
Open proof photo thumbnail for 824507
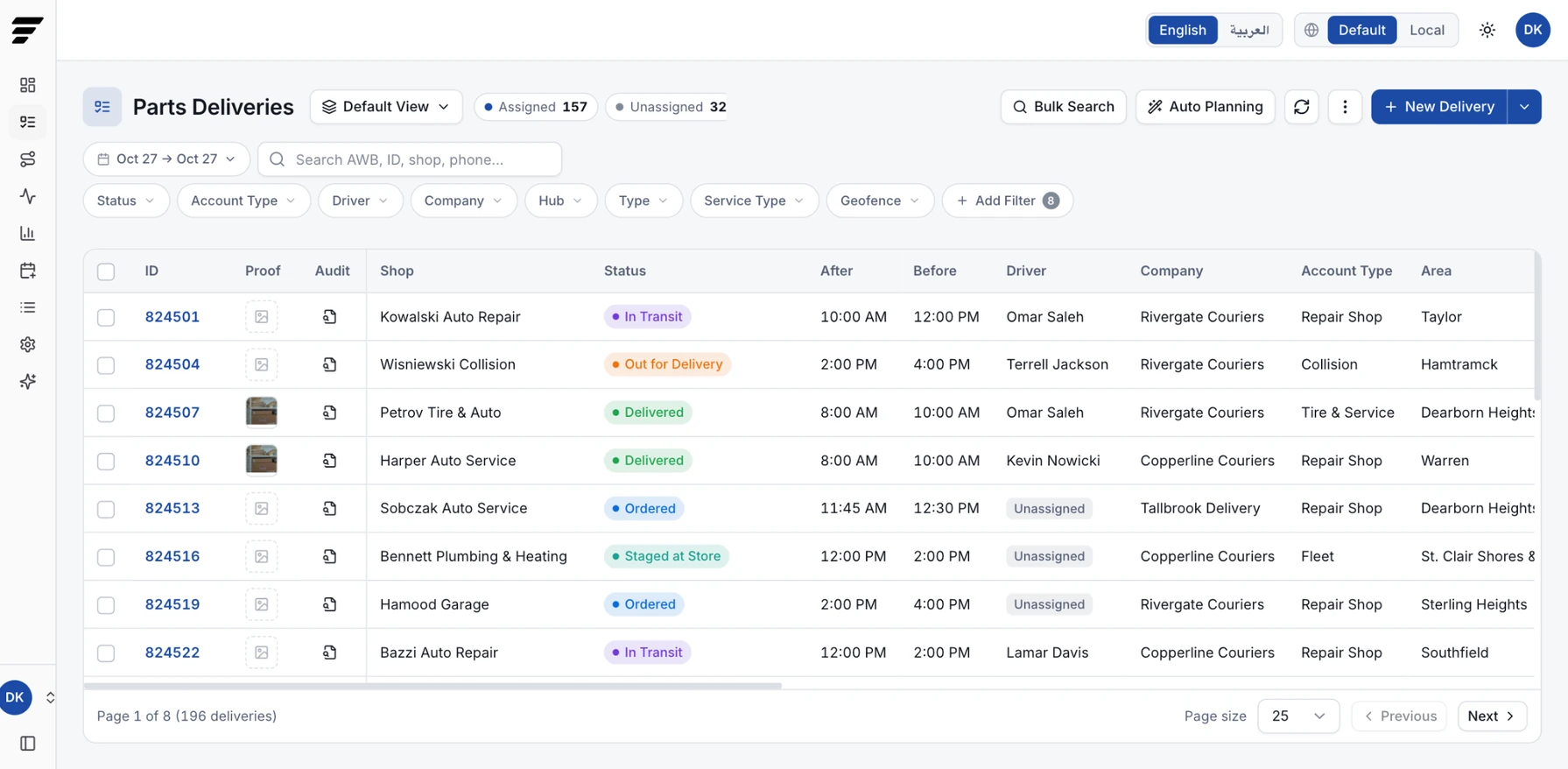262,412
